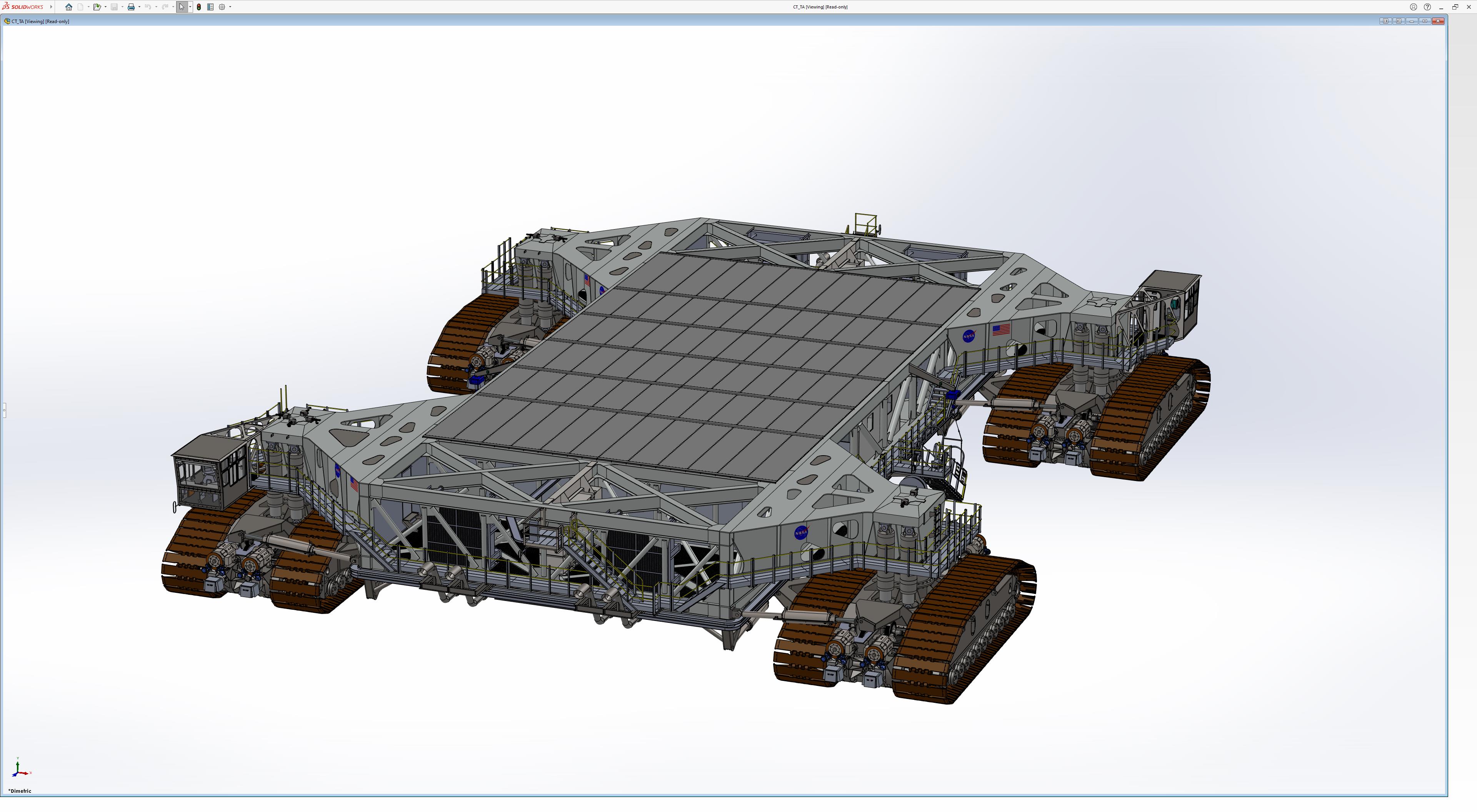Expand SOLIDWORKS menu flyout arrow

pos(51,7)
